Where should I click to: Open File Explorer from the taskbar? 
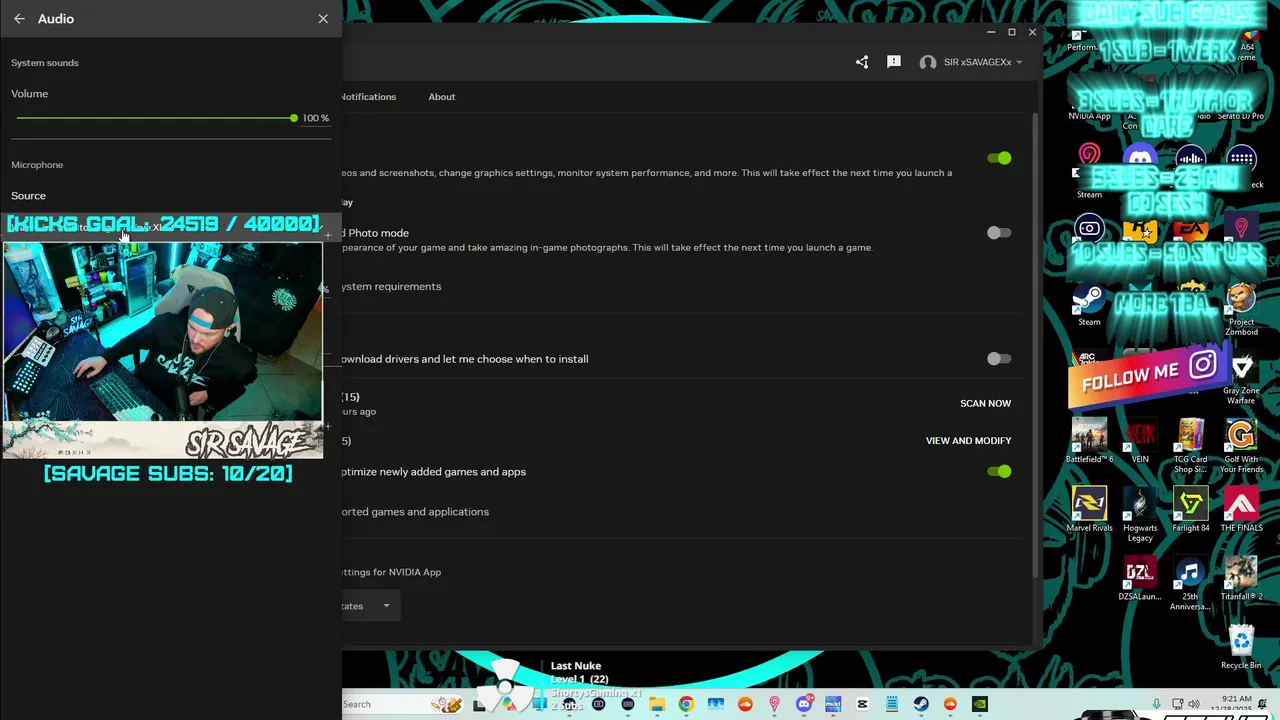(657, 704)
